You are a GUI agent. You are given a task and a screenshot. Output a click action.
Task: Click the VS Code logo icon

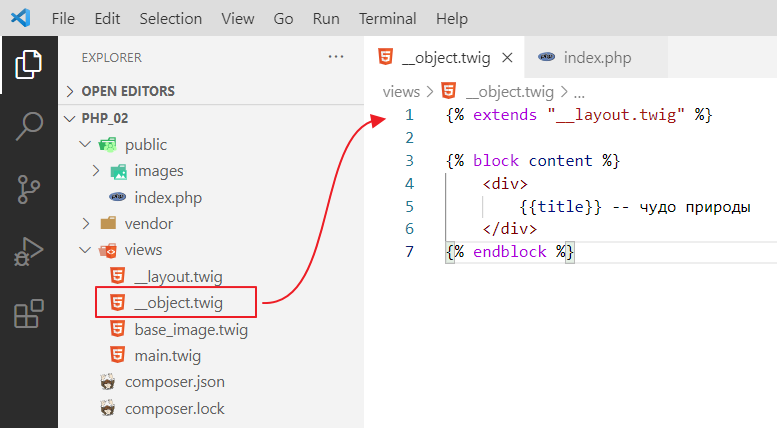21,18
